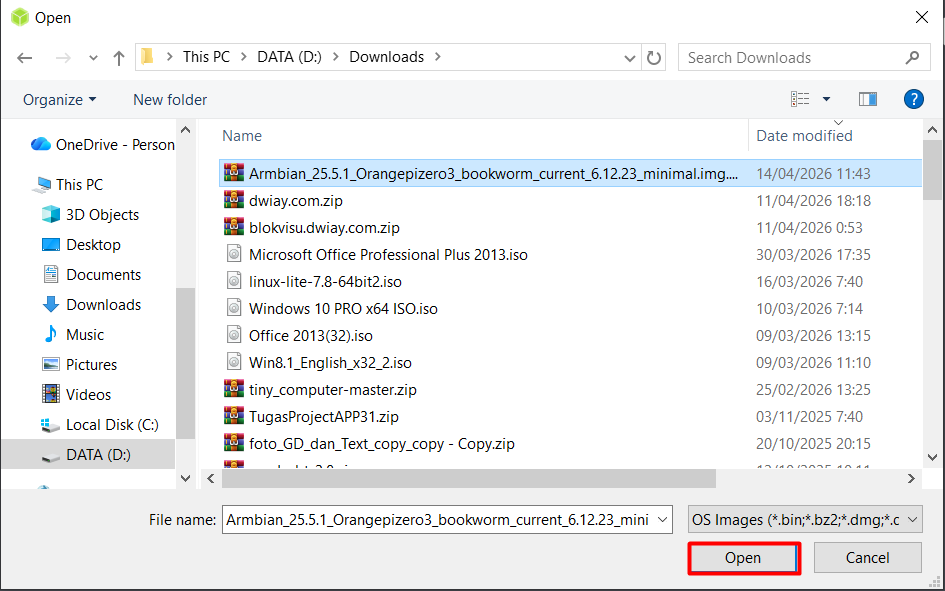Image resolution: width=945 pixels, height=591 pixels.
Task: Open the Organize menu
Action: tap(60, 100)
